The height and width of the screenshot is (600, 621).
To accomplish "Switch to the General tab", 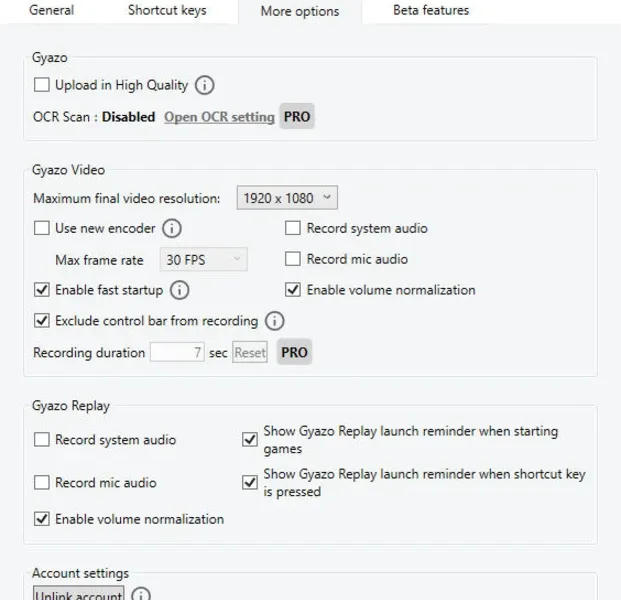I will [51, 10].
